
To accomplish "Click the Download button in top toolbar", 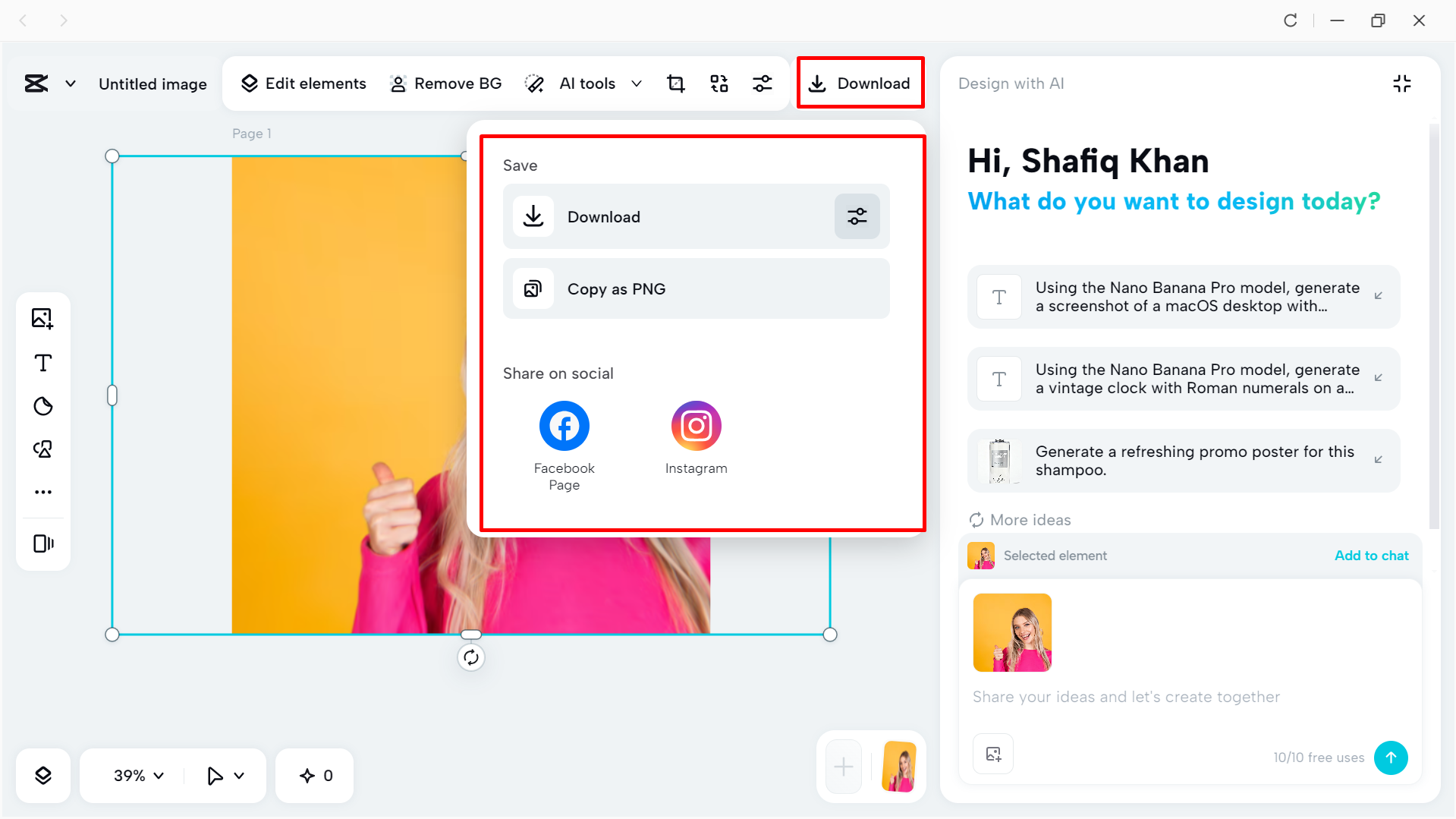I will pyautogui.click(x=860, y=83).
